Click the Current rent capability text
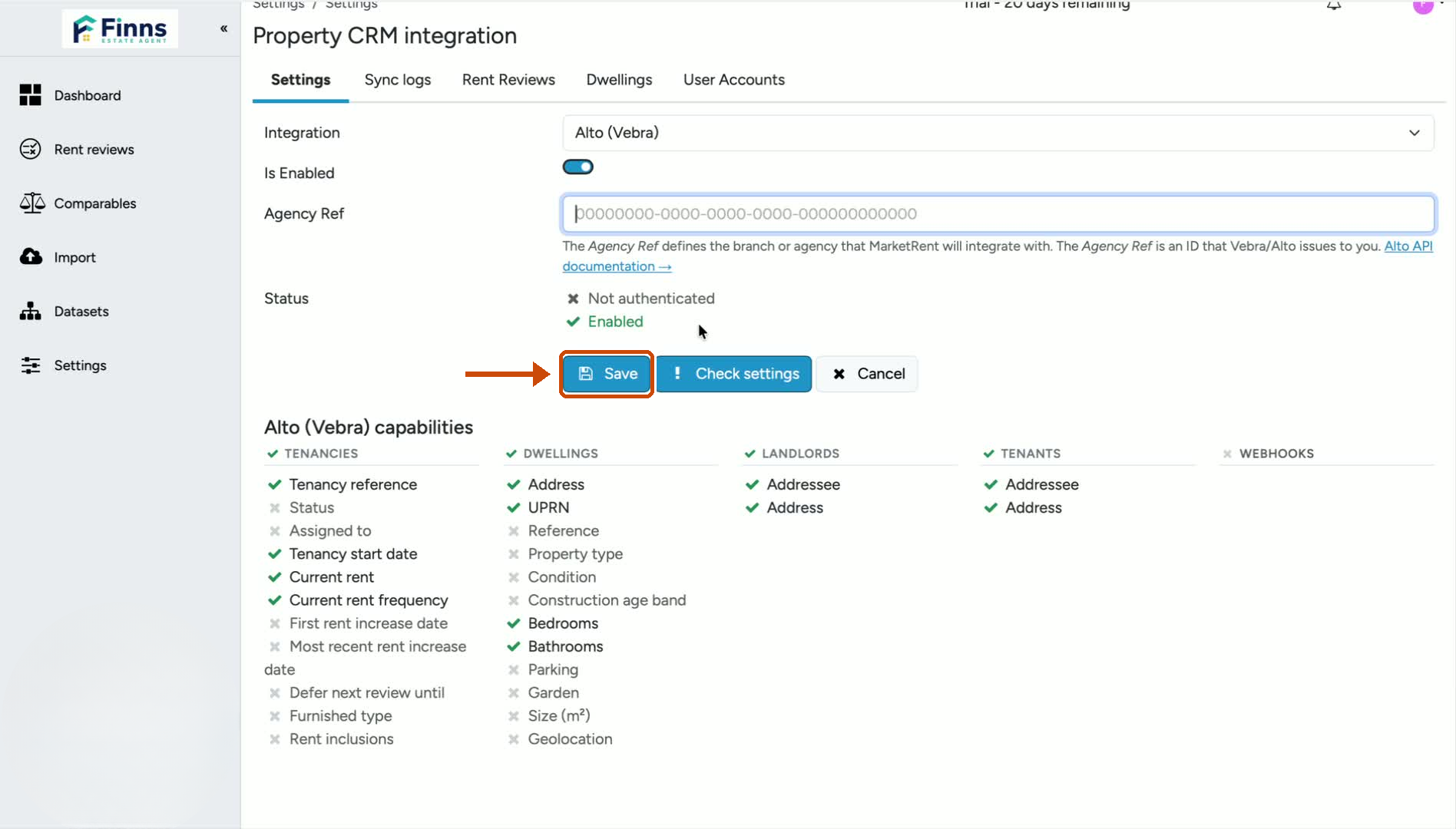Image resolution: width=1456 pixels, height=829 pixels. click(332, 577)
